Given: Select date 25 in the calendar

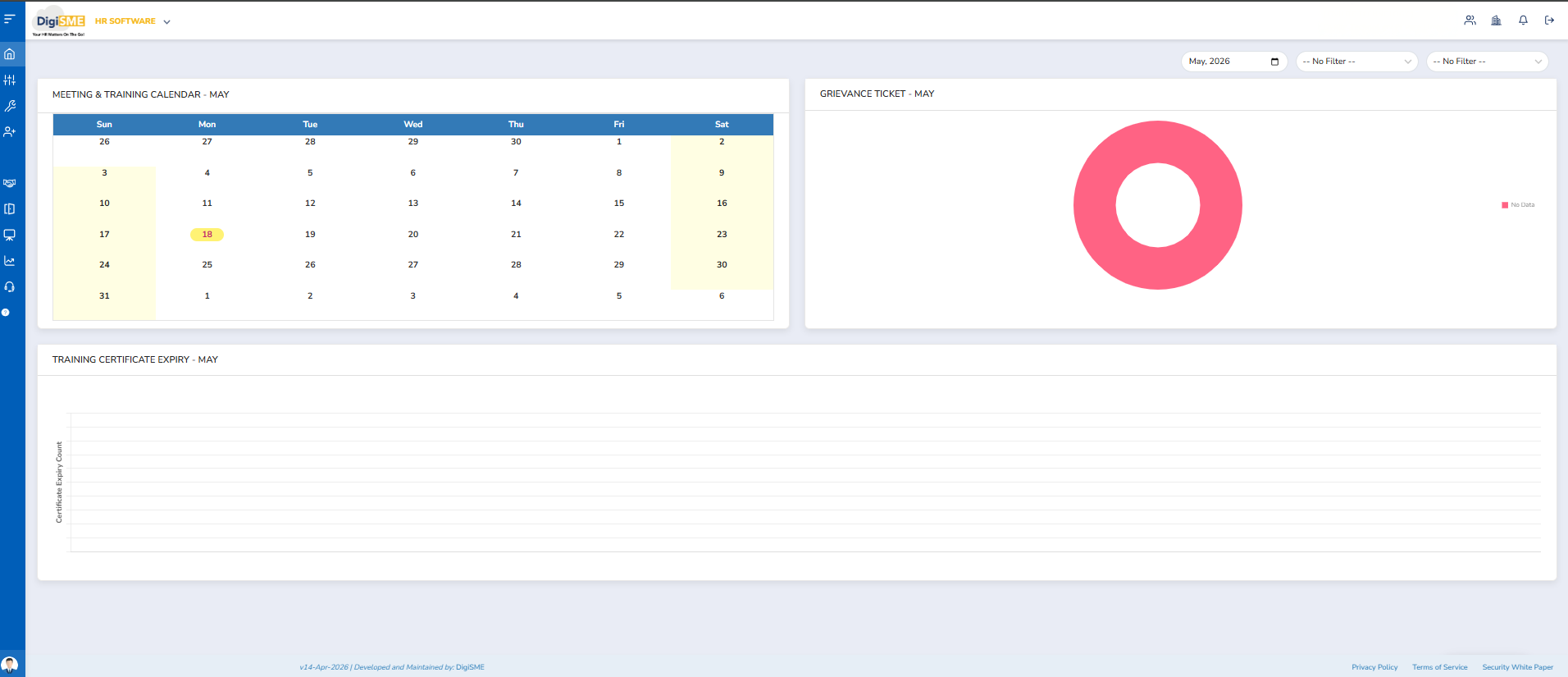Looking at the screenshot, I should (x=207, y=265).
